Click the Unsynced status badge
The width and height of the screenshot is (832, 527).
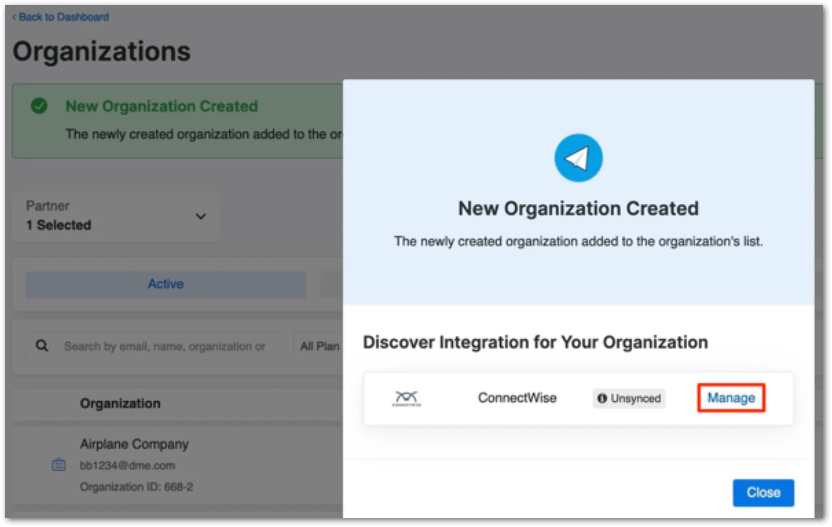pos(629,398)
